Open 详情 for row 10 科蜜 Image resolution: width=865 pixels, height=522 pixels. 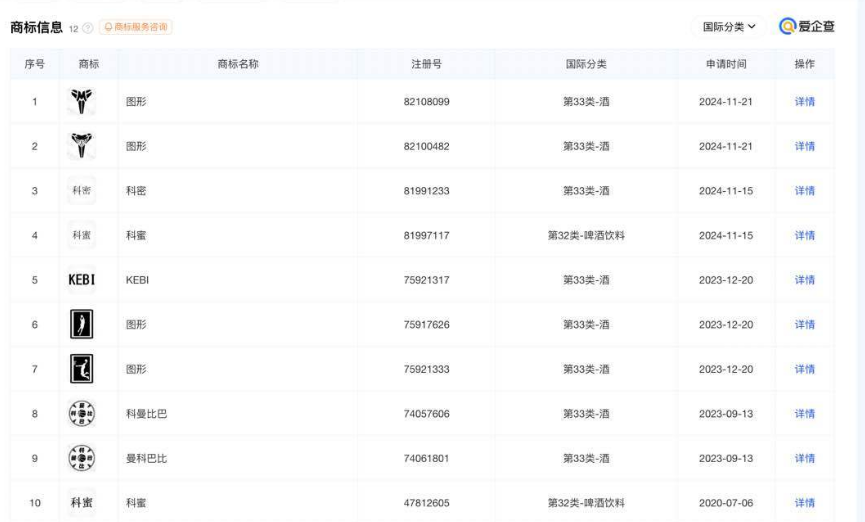[x=804, y=503]
